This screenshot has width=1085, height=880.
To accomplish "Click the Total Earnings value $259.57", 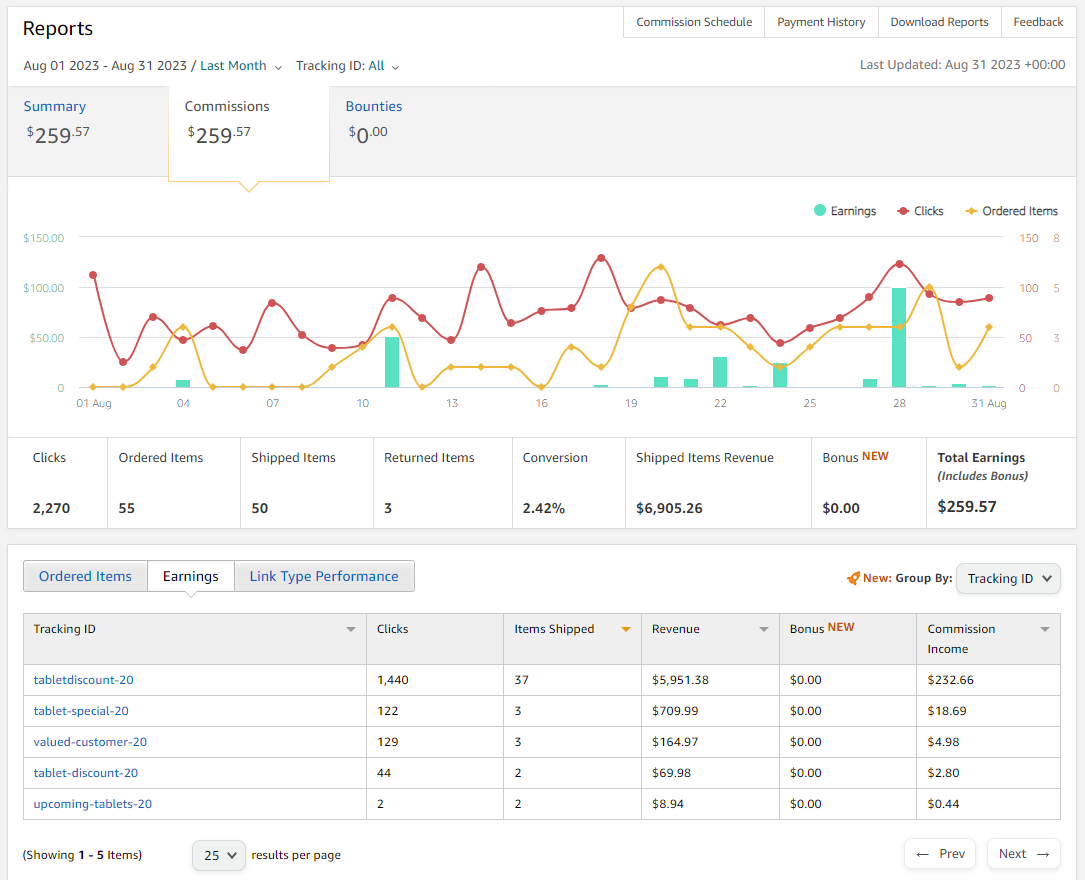I will [967, 507].
